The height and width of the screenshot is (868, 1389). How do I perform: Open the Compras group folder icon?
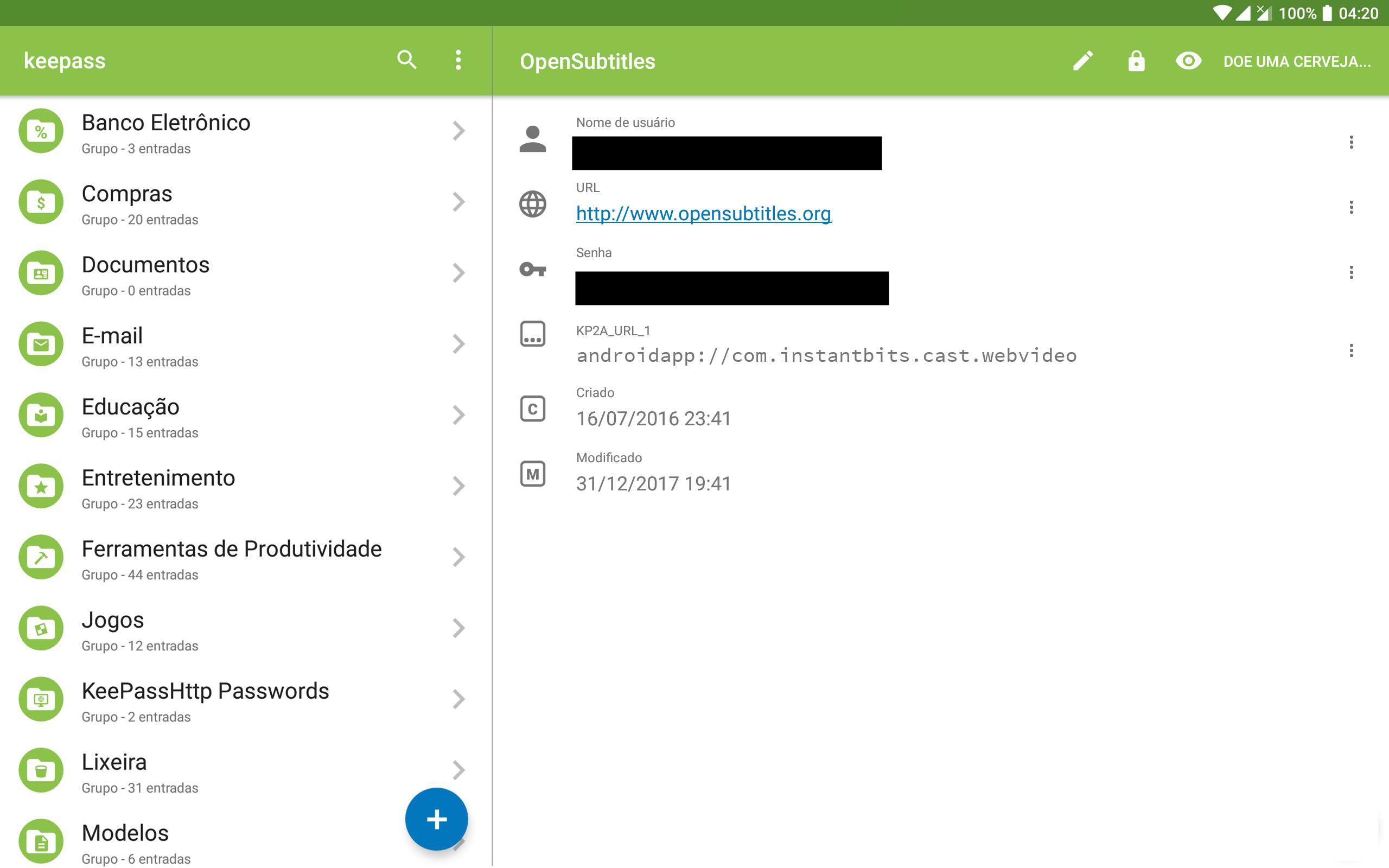41,201
